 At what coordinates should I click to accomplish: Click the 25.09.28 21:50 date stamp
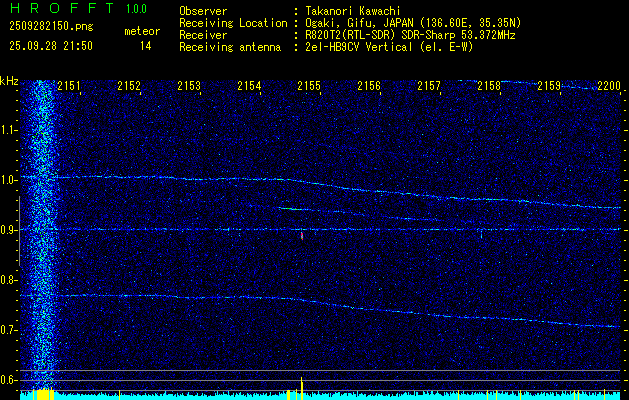point(50,46)
